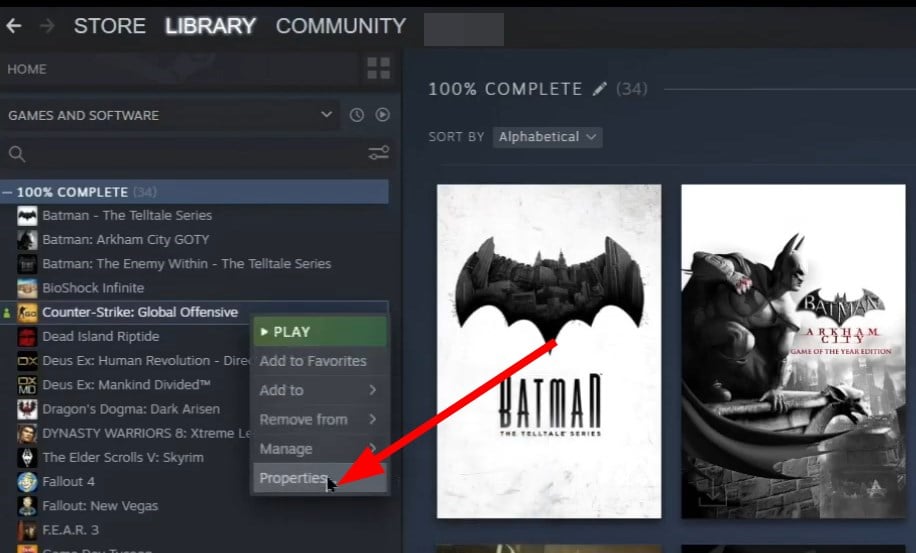Click Batman Enemy Within list icon
The width and height of the screenshot is (916, 553).
(x=27, y=264)
